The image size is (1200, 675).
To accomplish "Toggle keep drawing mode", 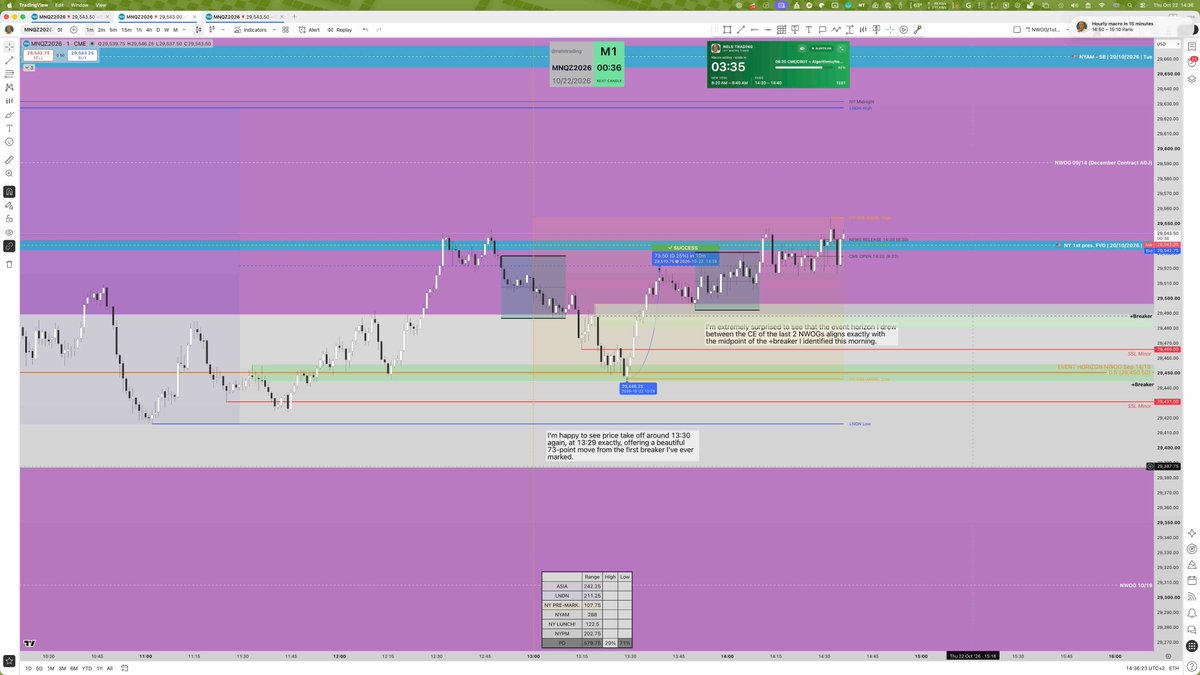I will click(x=10, y=204).
